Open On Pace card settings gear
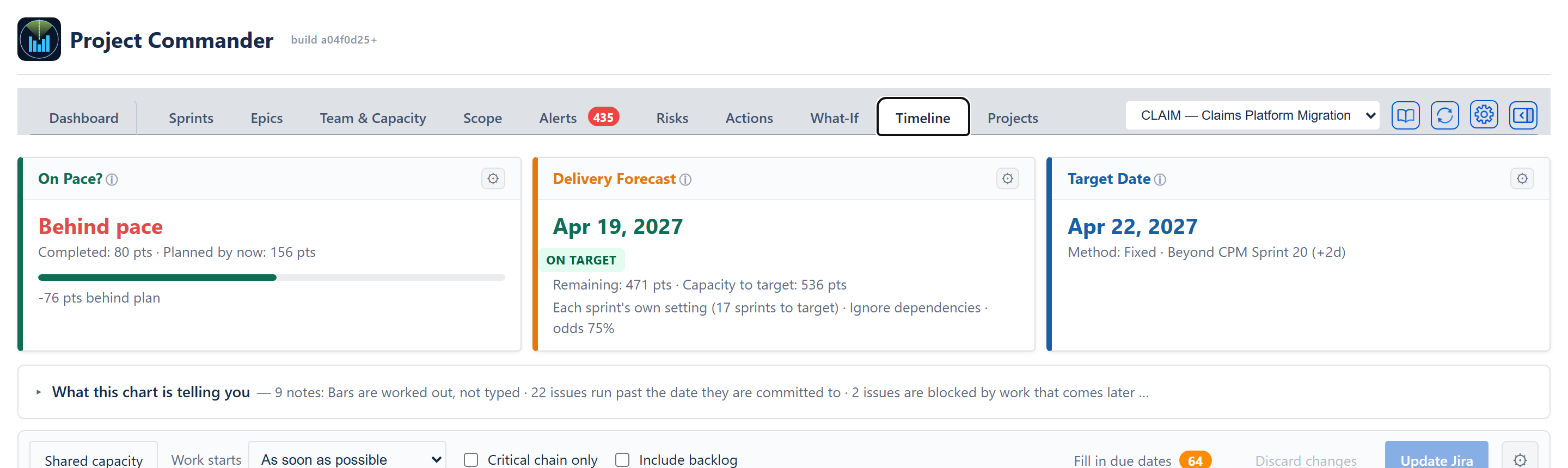 493,179
